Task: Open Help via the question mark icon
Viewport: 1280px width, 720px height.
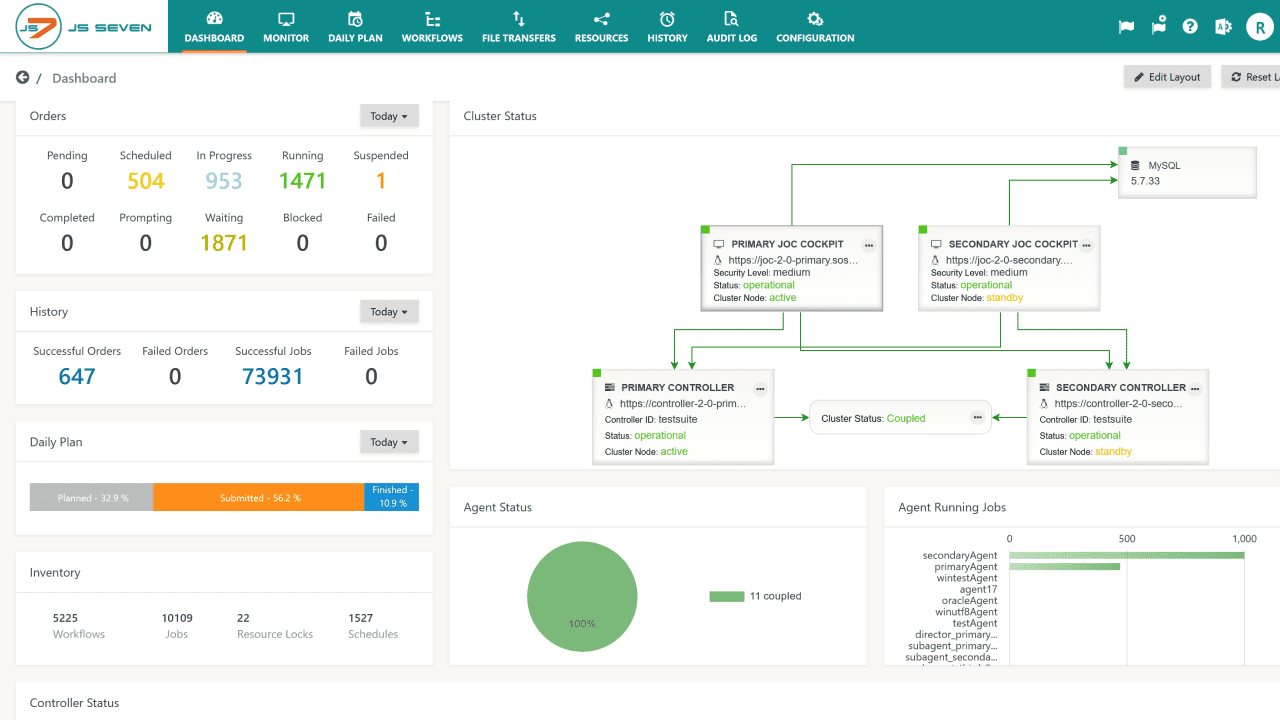Action: tap(1190, 26)
